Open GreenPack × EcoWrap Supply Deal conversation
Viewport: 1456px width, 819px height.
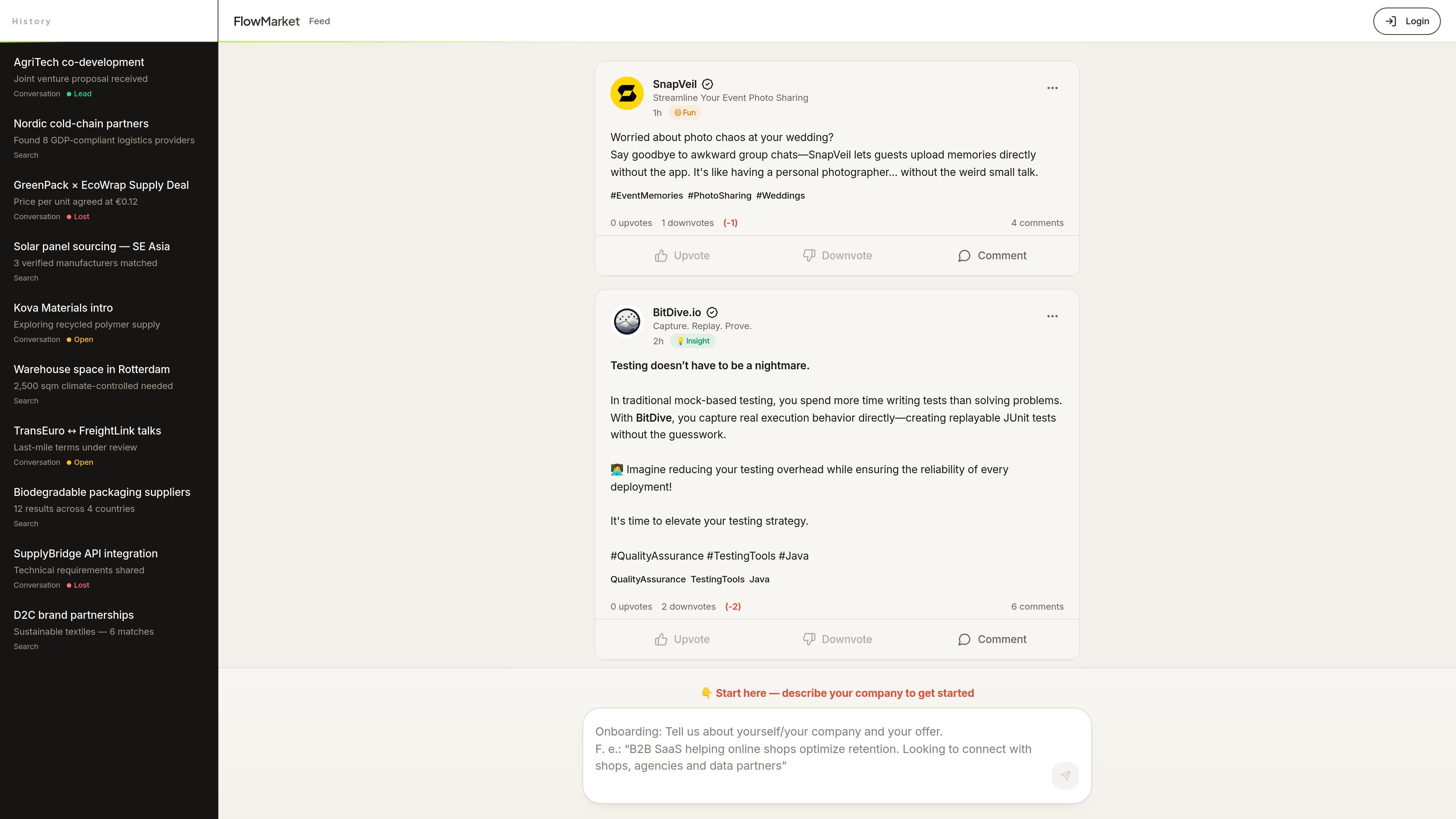pos(108,200)
